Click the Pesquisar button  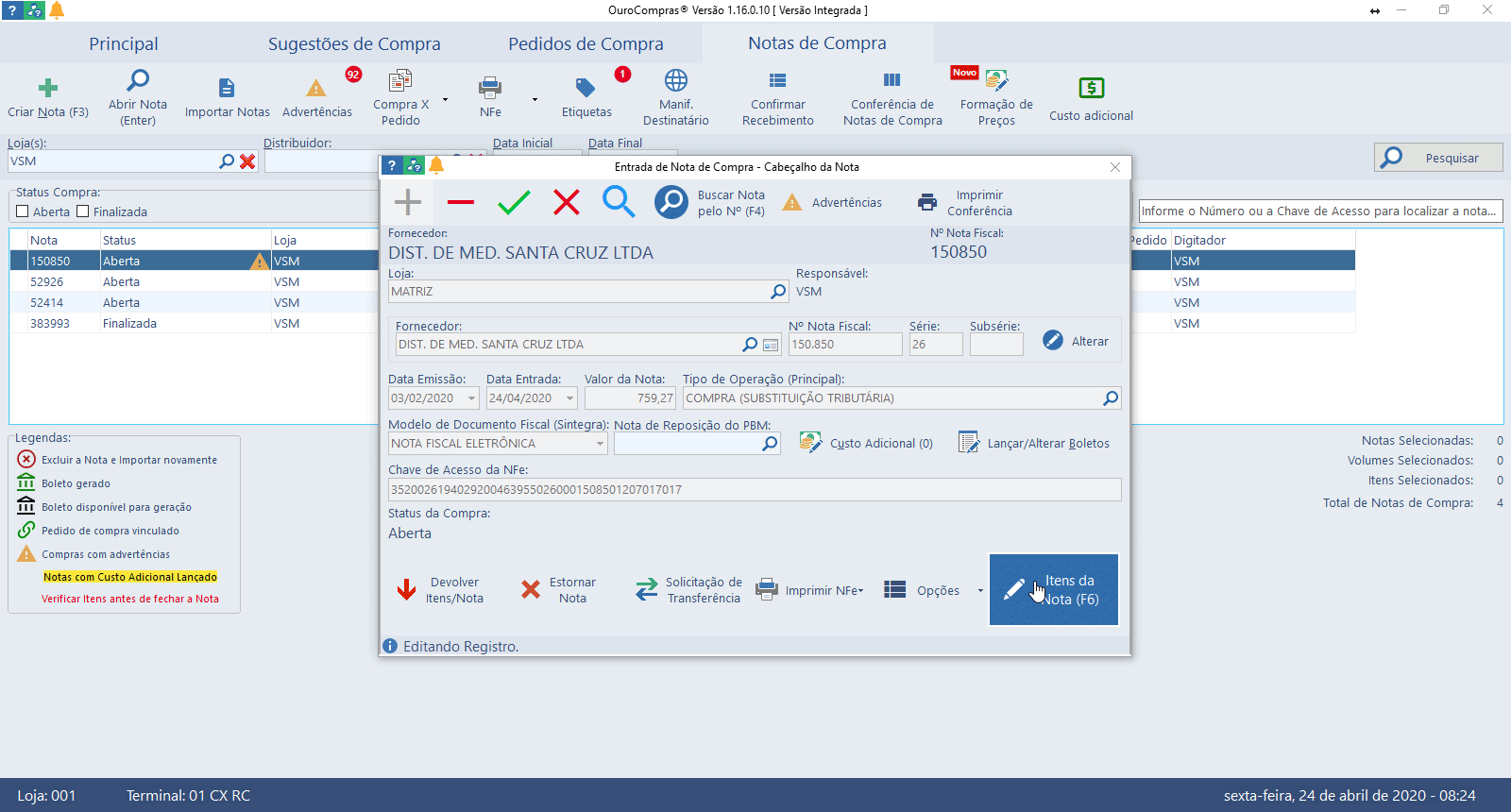[x=1438, y=158]
